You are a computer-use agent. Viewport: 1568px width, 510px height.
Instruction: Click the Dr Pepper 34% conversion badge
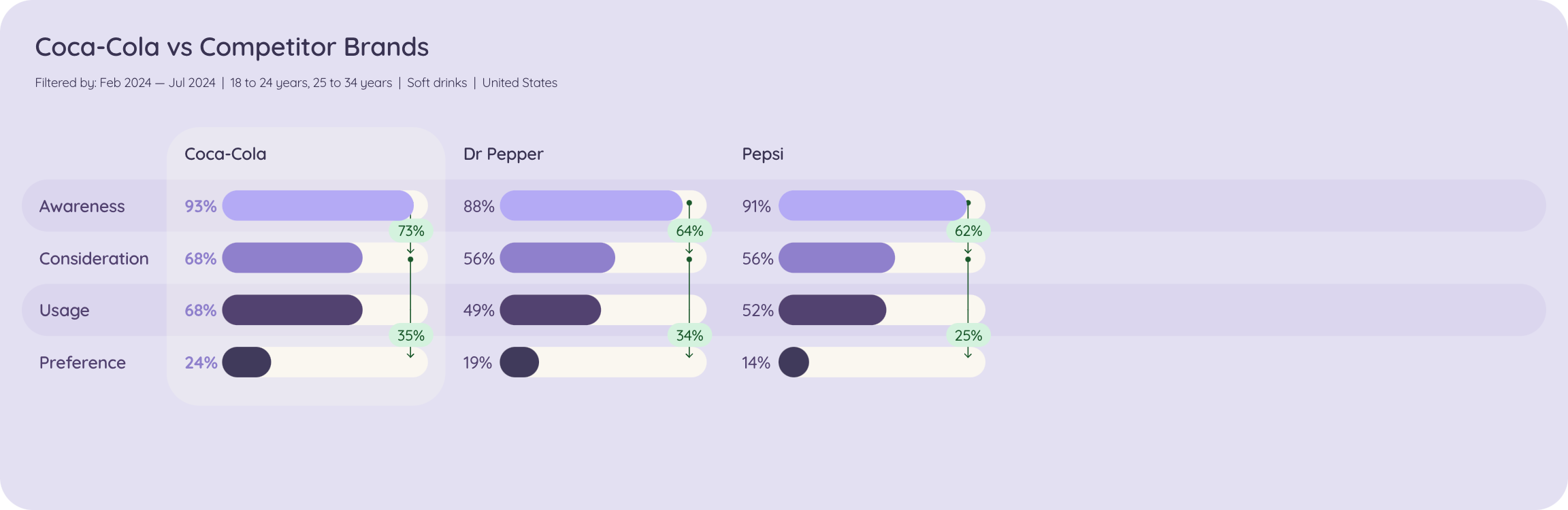689,335
